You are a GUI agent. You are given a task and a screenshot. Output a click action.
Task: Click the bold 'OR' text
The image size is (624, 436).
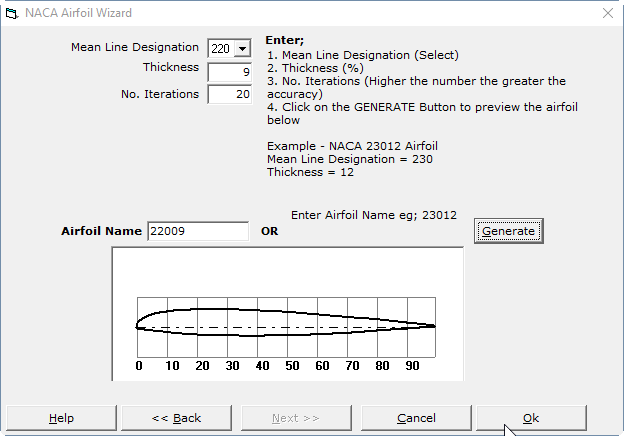[269, 231]
